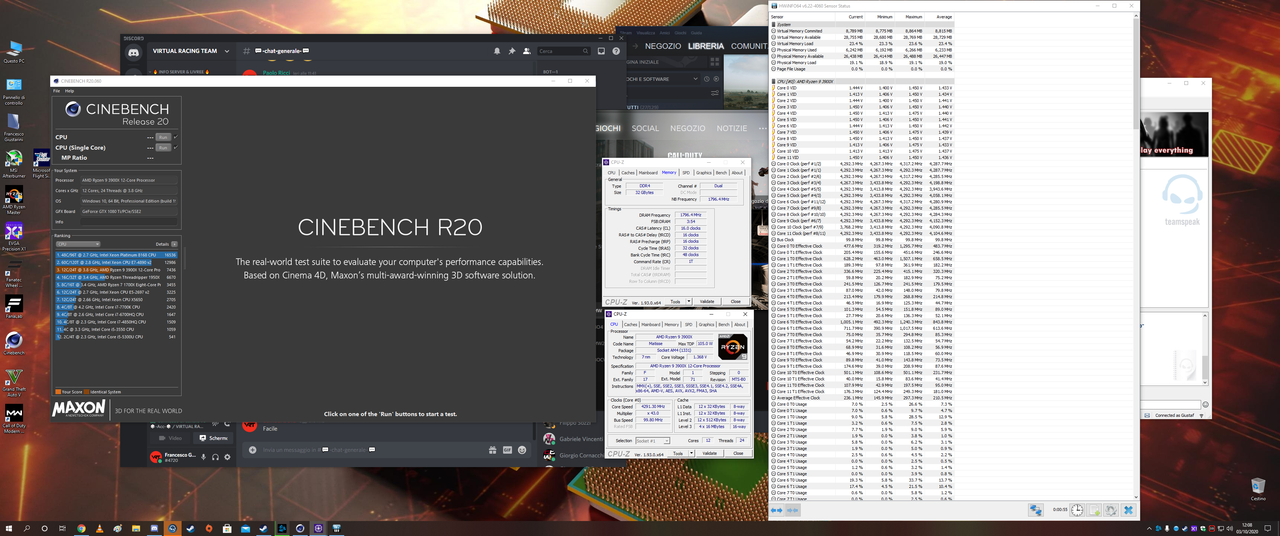This screenshot has height=536, width=1280.
Task: Open Questo PC desktop icon
Action: [14, 52]
